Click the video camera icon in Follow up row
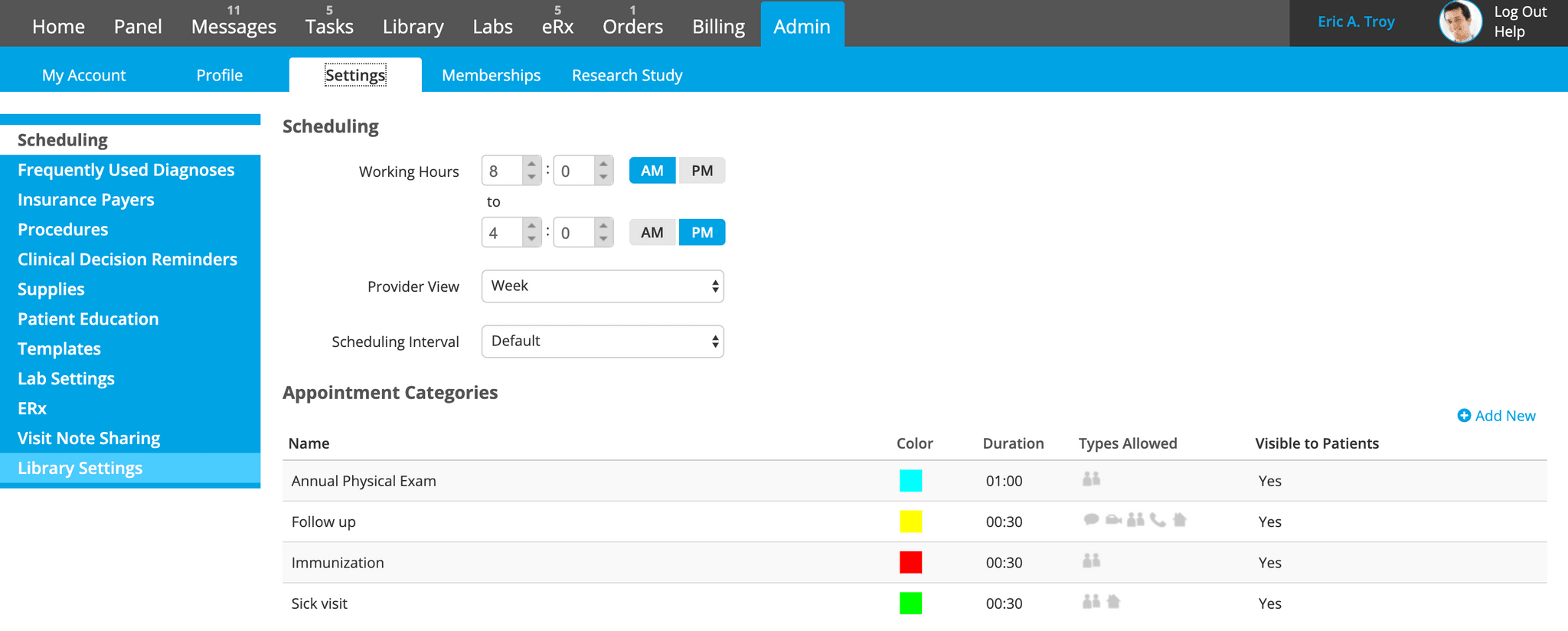This screenshot has height=631, width=1568. (x=1113, y=520)
